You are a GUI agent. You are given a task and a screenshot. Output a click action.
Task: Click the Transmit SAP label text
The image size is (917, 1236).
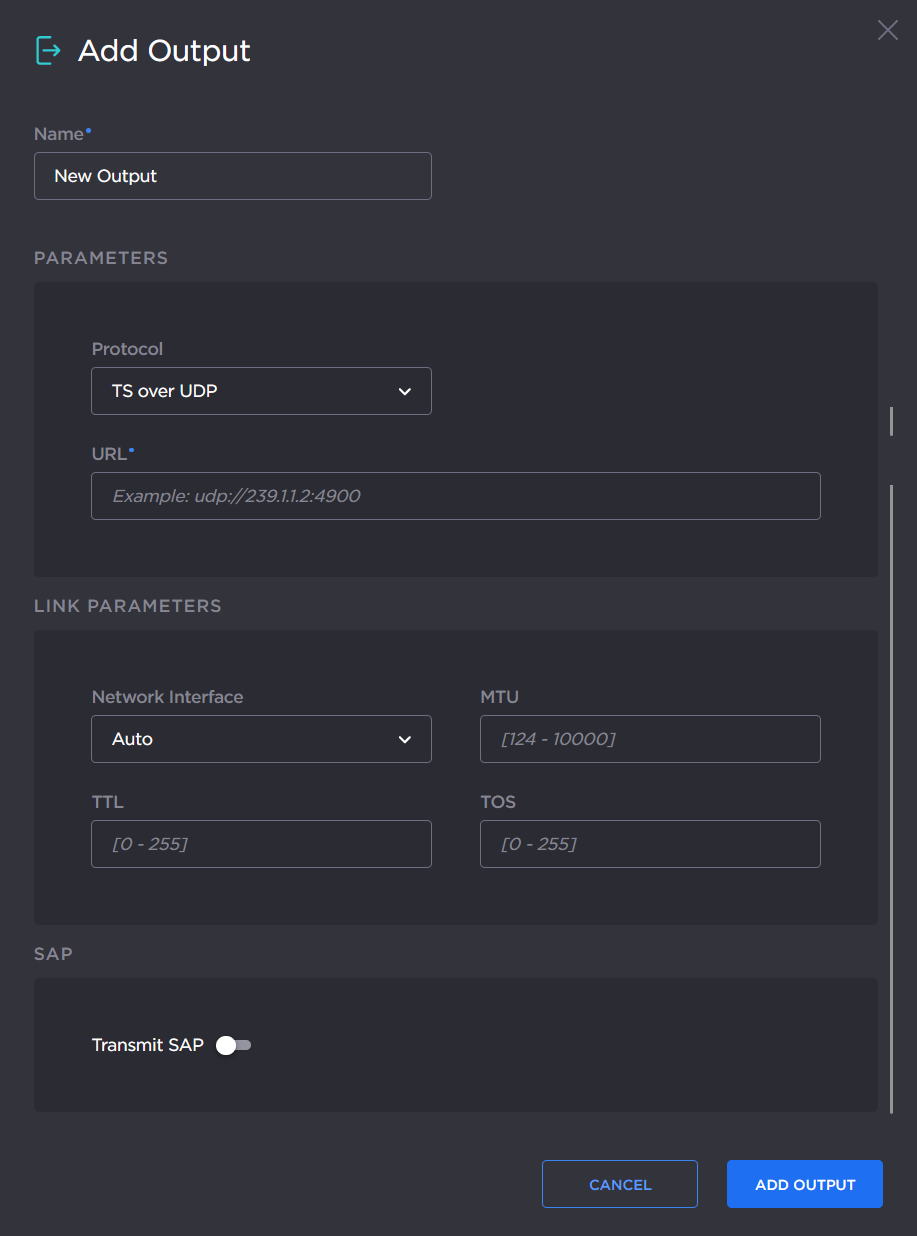click(x=147, y=1044)
